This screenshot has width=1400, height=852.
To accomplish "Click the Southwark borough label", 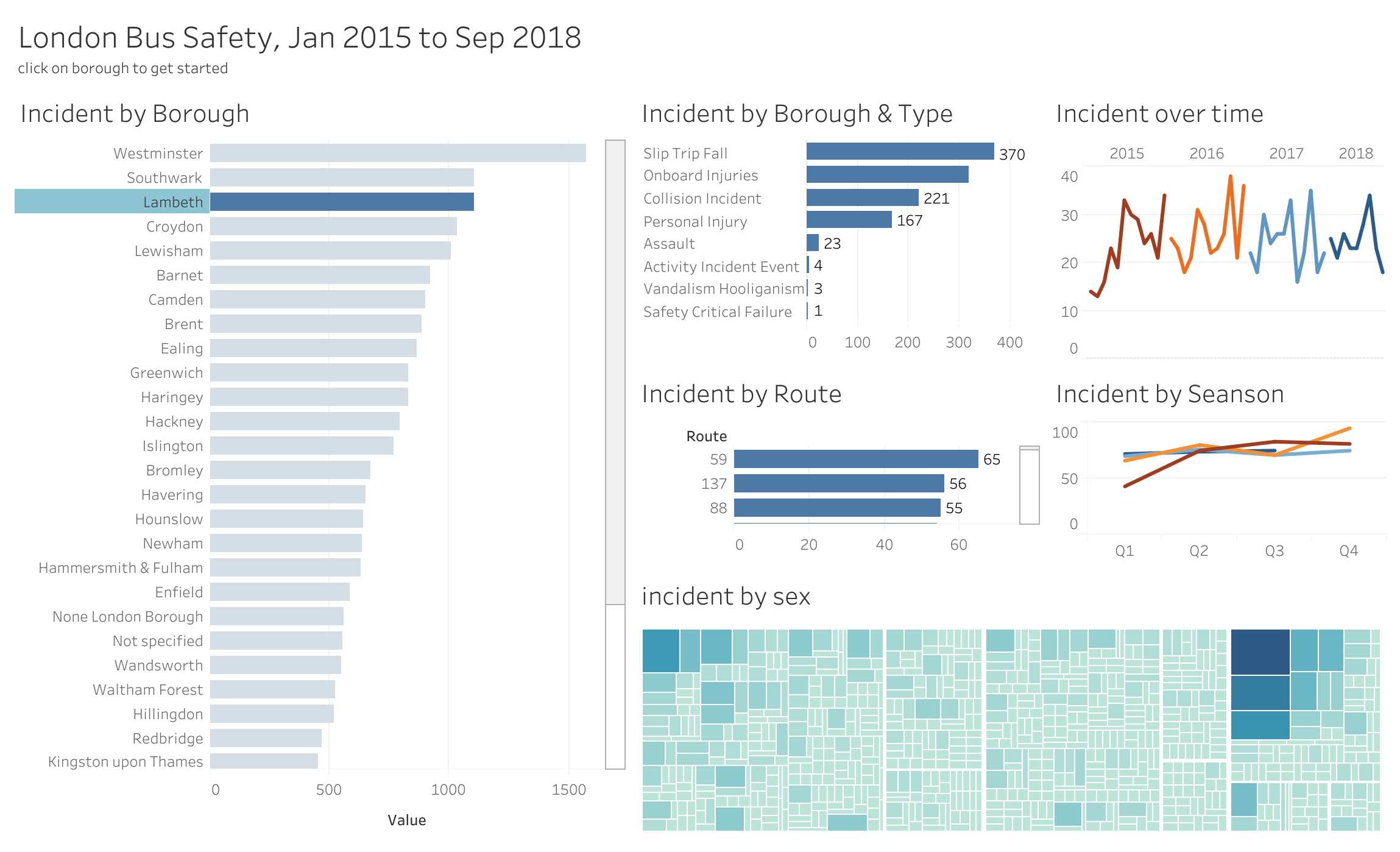I will pos(164,178).
